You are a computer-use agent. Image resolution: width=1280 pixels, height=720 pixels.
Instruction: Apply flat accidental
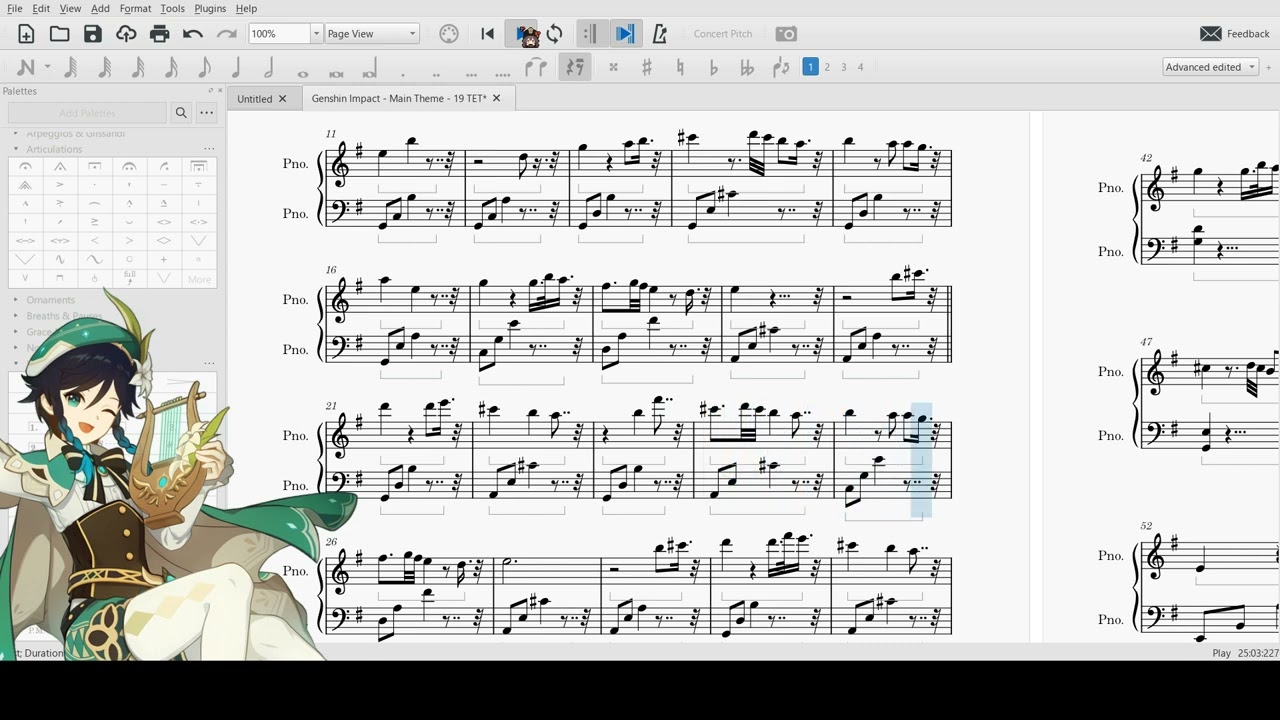coord(713,68)
